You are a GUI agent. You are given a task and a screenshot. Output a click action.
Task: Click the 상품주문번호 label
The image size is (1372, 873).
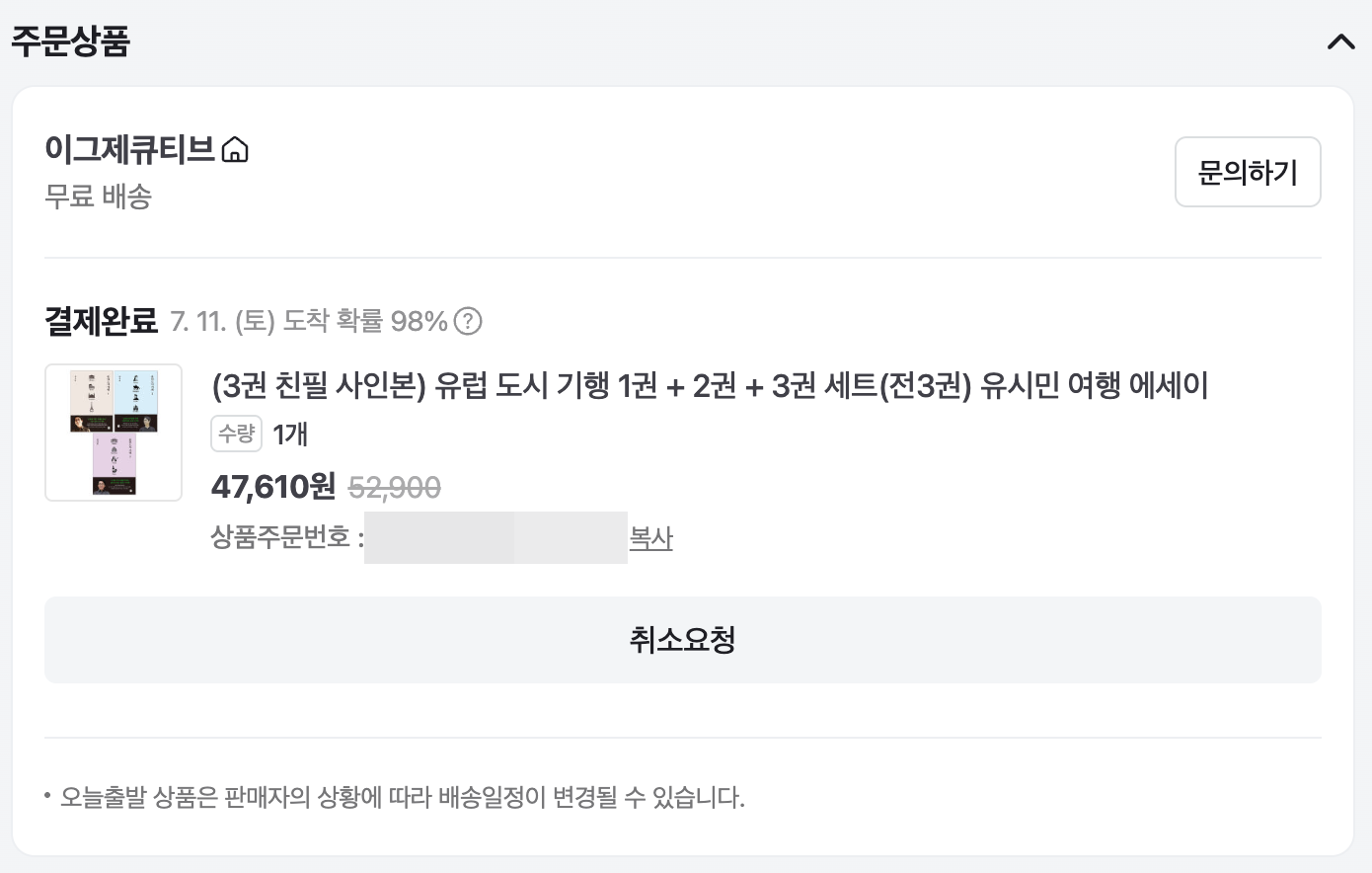tap(287, 538)
